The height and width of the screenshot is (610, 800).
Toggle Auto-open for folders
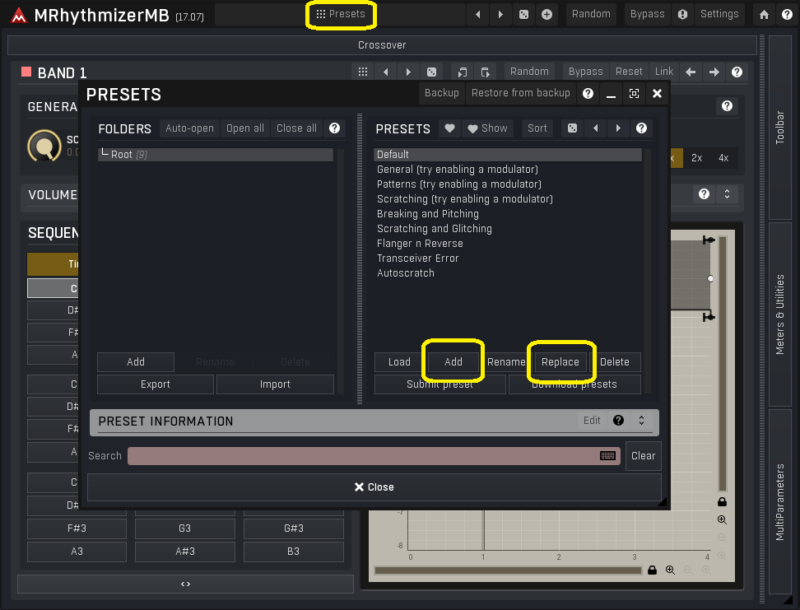[x=189, y=128]
